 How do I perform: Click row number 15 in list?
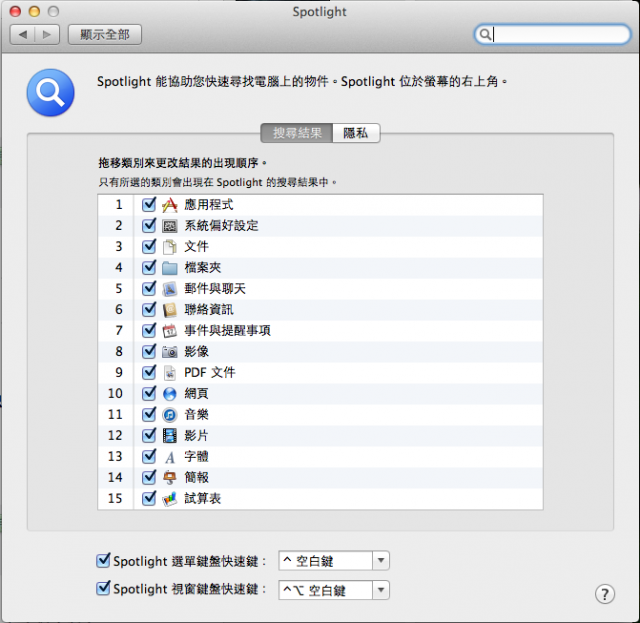tap(115, 498)
